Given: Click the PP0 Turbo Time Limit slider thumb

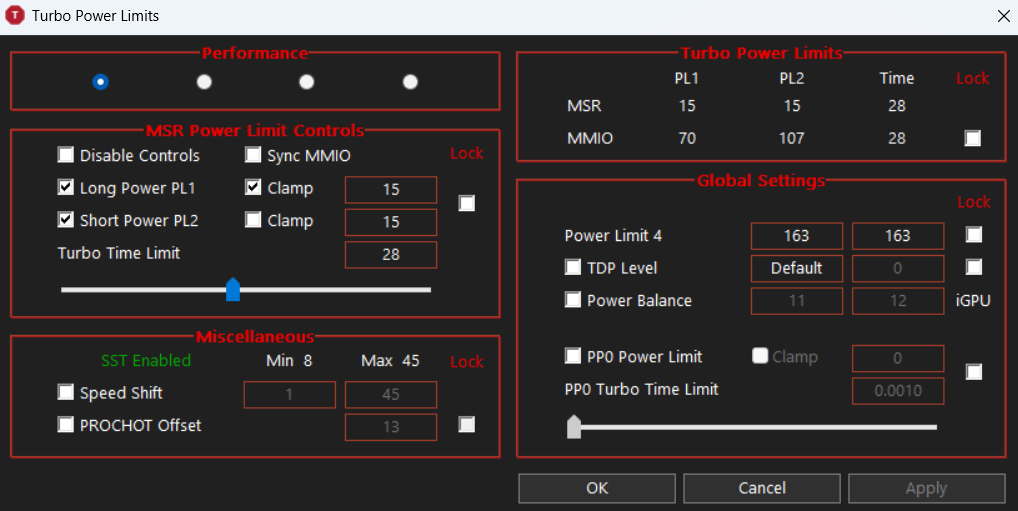Looking at the screenshot, I should pyautogui.click(x=574, y=427).
